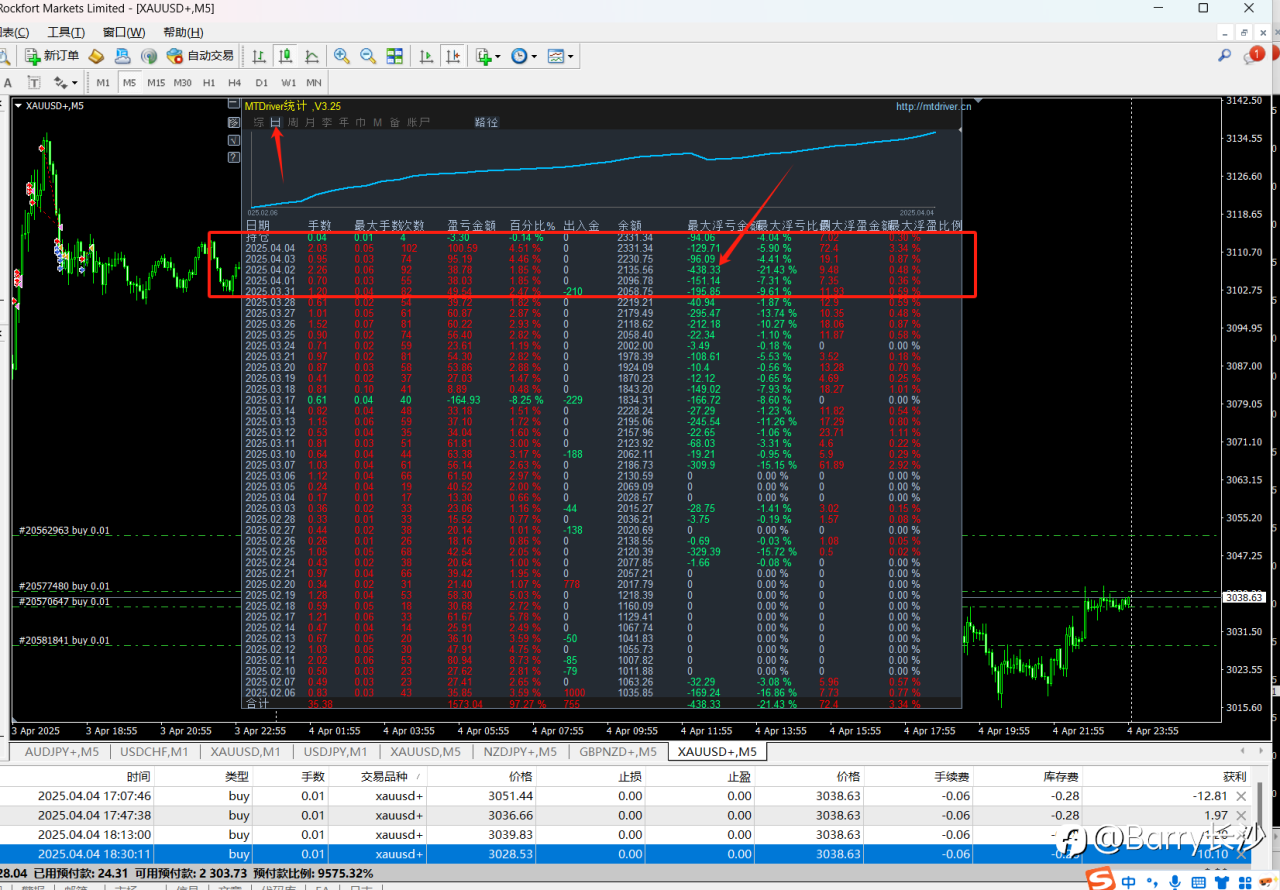Tile chart windows with grid icon
The width and height of the screenshot is (1280, 890).
point(394,56)
